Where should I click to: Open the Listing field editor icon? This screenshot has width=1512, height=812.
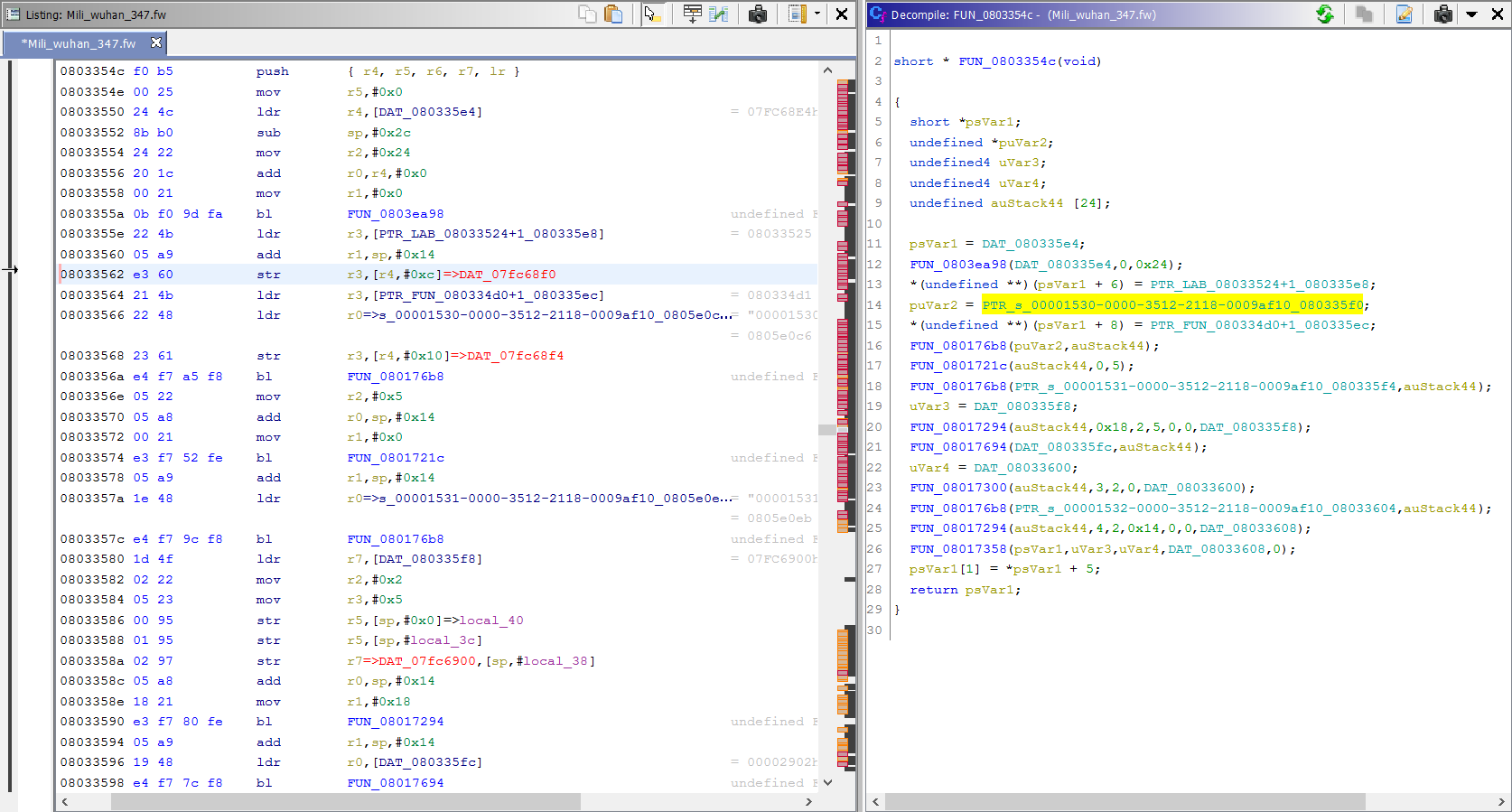[x=692, y=14]
